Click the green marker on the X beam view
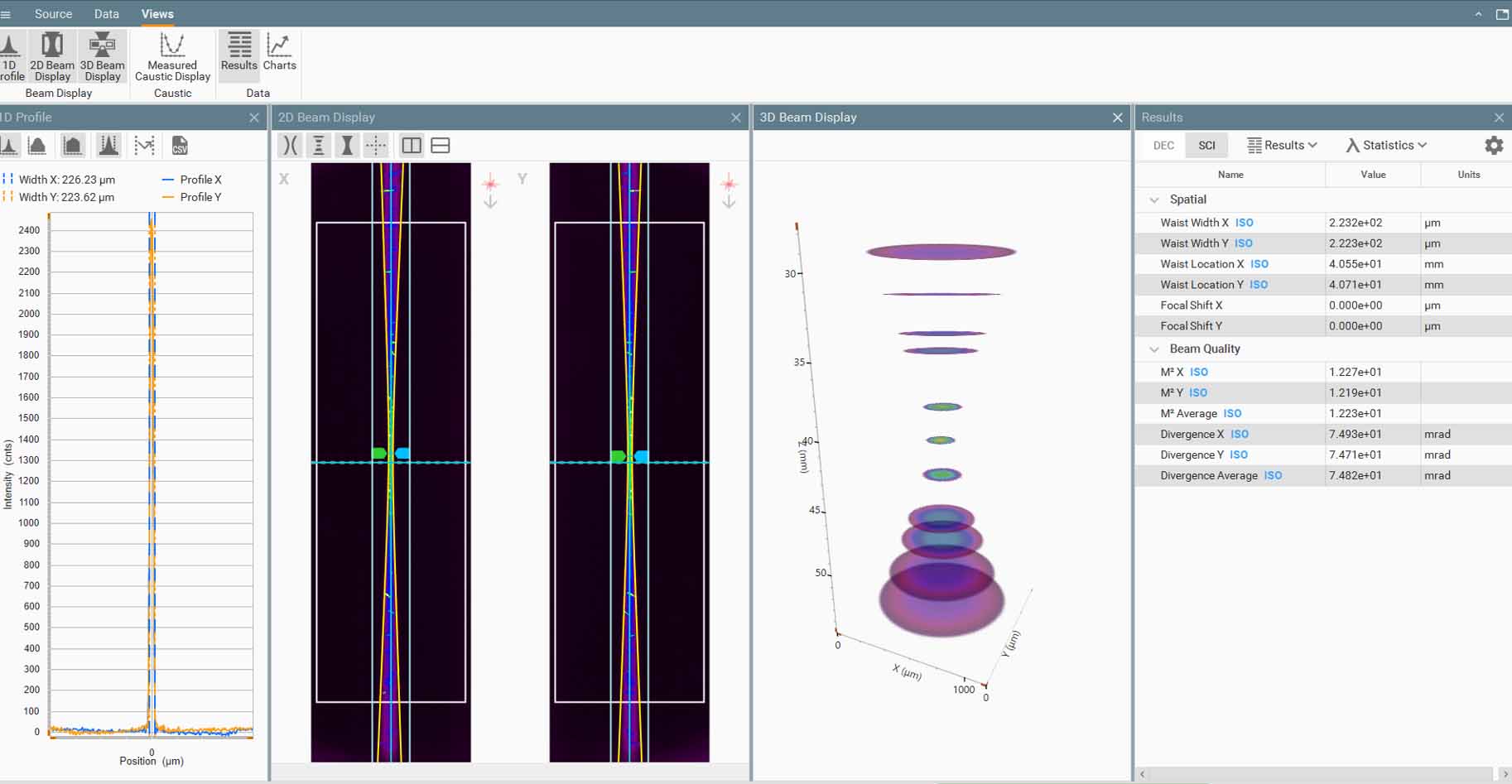The width and height of the screenshot is (1512, 784). click(379, 453)
